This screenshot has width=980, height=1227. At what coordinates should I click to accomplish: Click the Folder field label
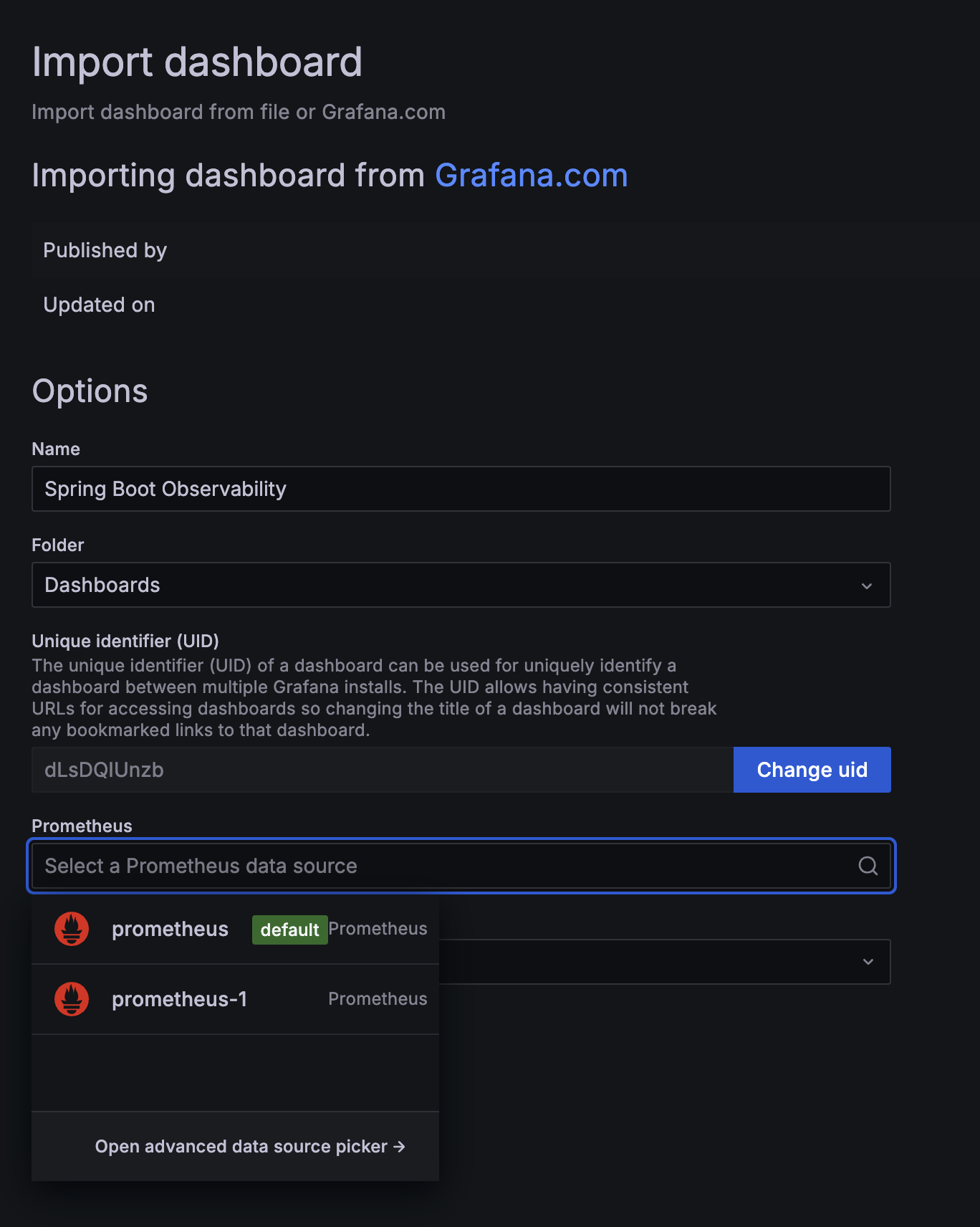[58, 545]
